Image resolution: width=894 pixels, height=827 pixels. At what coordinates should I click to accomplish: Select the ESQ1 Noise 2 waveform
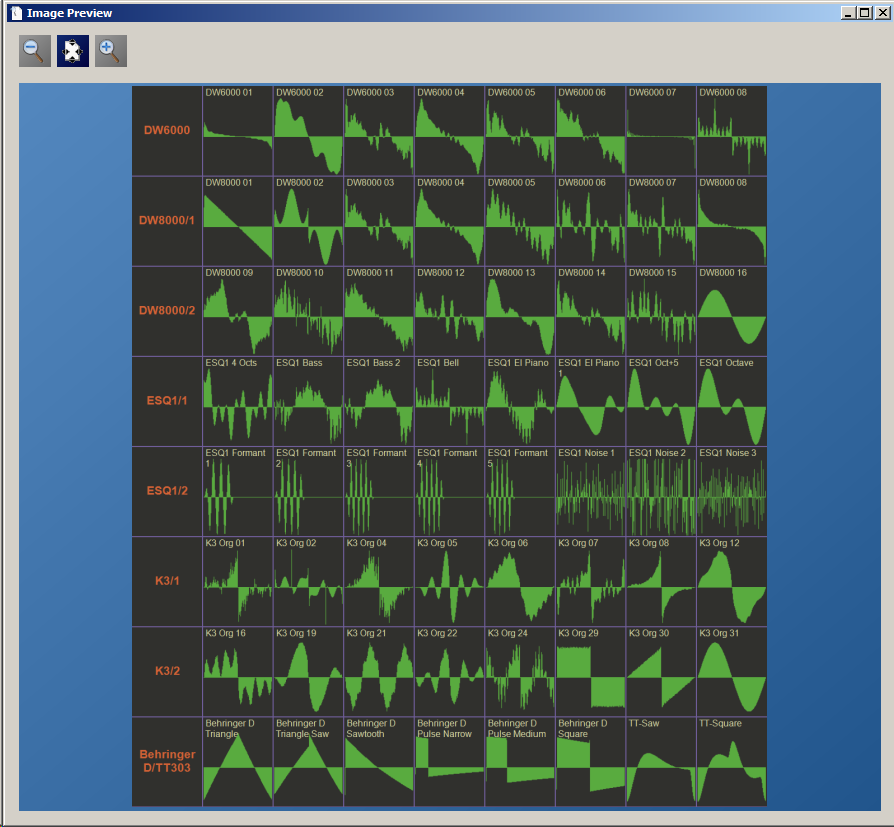tap(661, 491)
